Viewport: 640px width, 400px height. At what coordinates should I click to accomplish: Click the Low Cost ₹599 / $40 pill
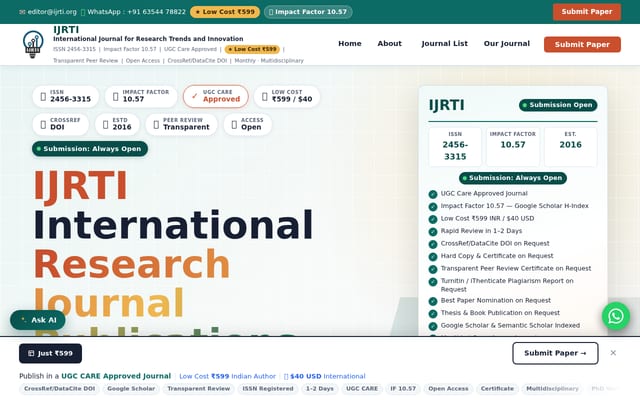tap(287, 96)
